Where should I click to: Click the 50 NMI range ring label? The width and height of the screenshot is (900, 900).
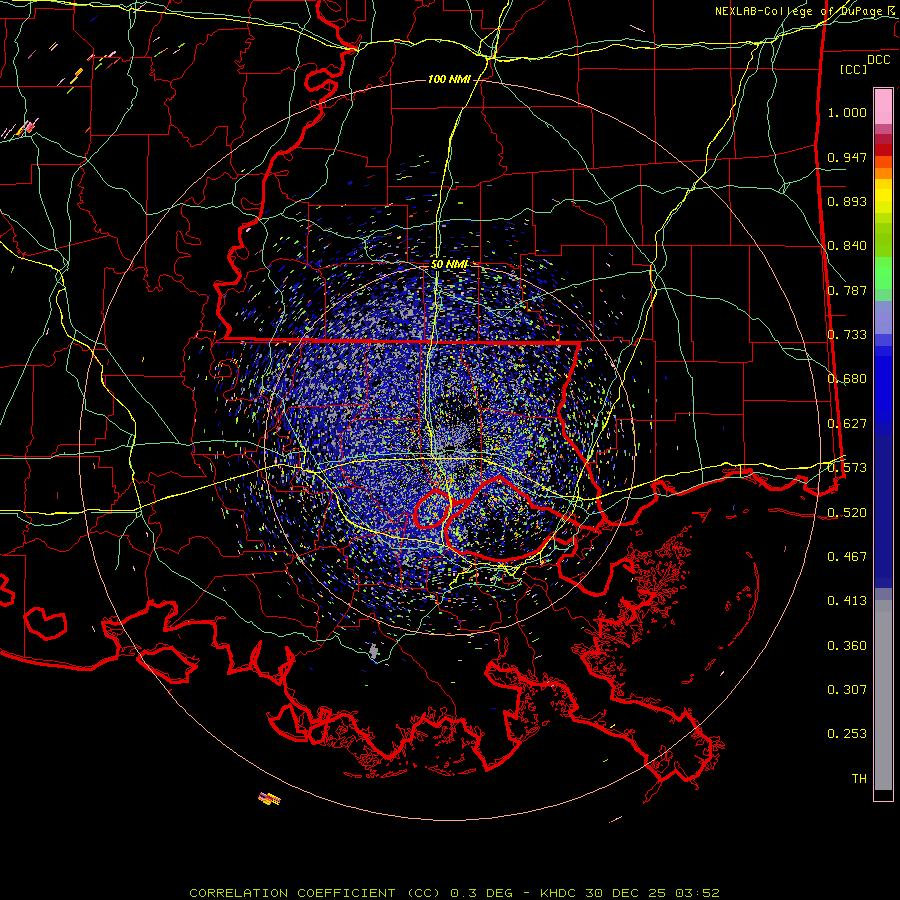449,265
